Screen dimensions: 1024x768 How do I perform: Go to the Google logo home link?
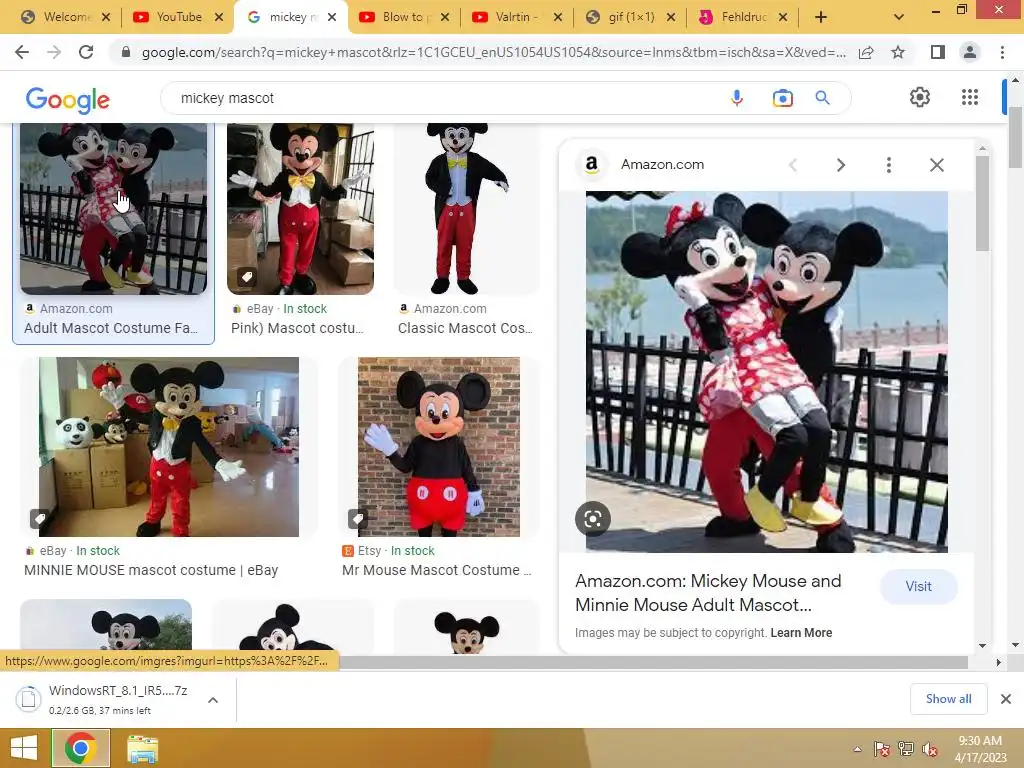[68, 99]
